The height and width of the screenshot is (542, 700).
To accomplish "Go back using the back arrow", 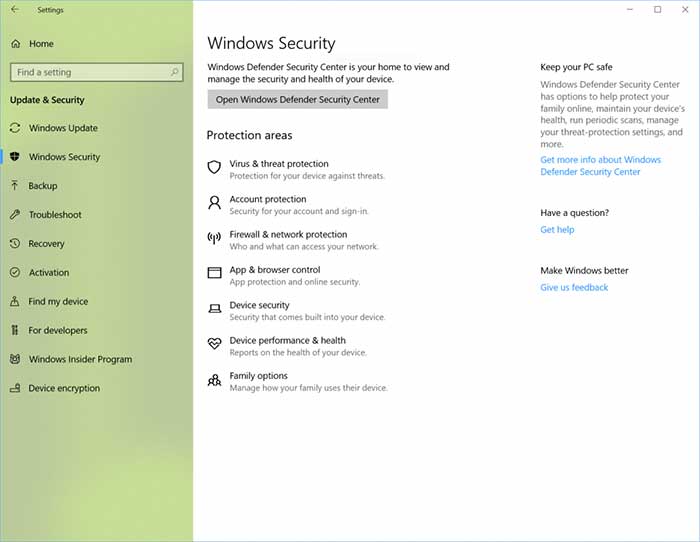I will pos(14,10).
